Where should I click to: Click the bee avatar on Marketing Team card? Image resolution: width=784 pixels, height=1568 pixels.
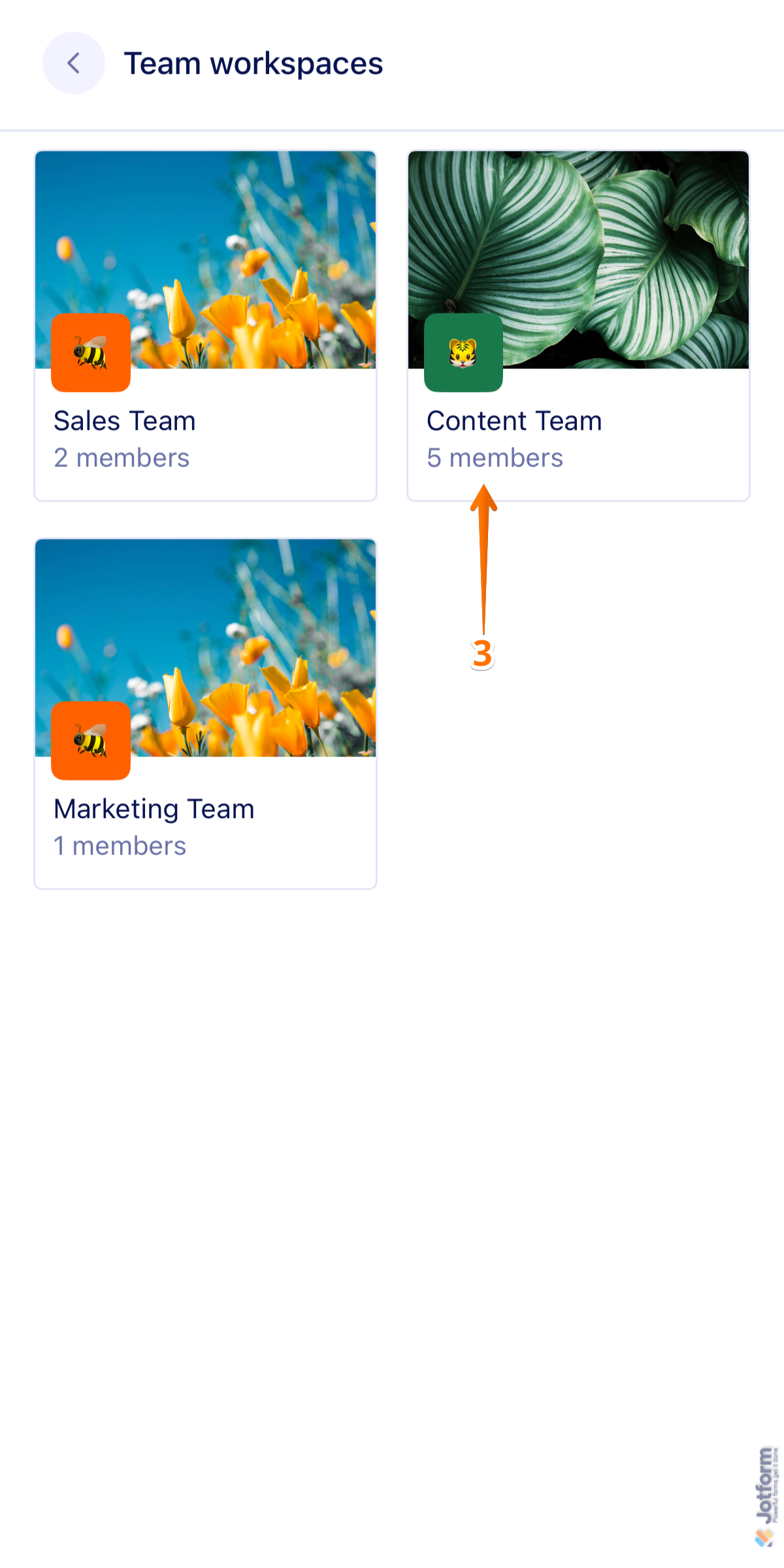pos(90,740)
